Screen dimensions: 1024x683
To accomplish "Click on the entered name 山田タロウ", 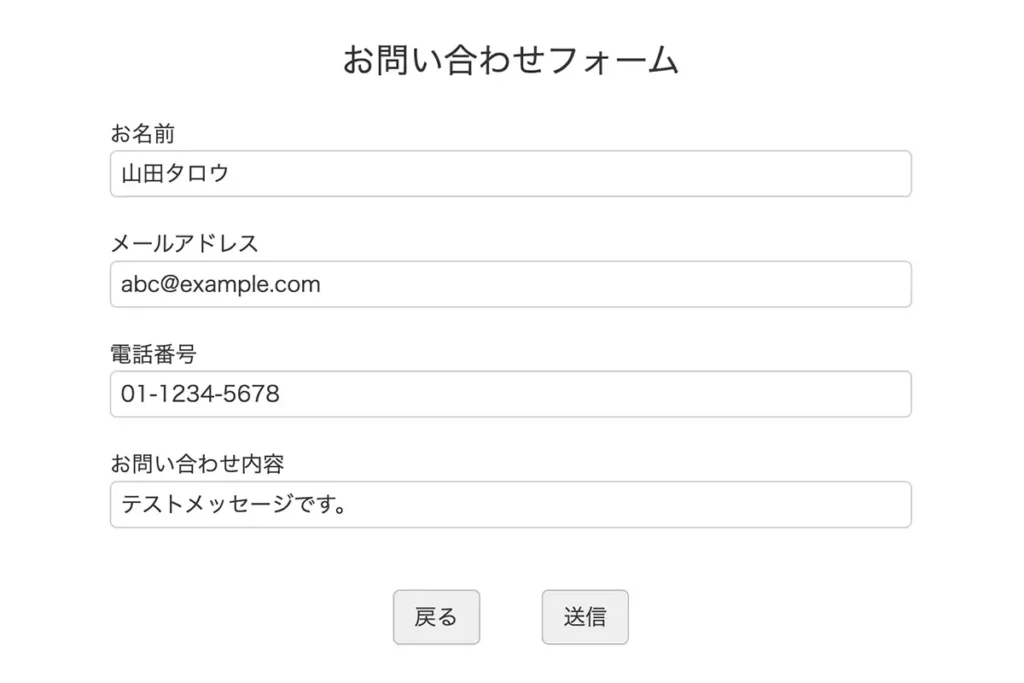I will [x=175, y=174].
